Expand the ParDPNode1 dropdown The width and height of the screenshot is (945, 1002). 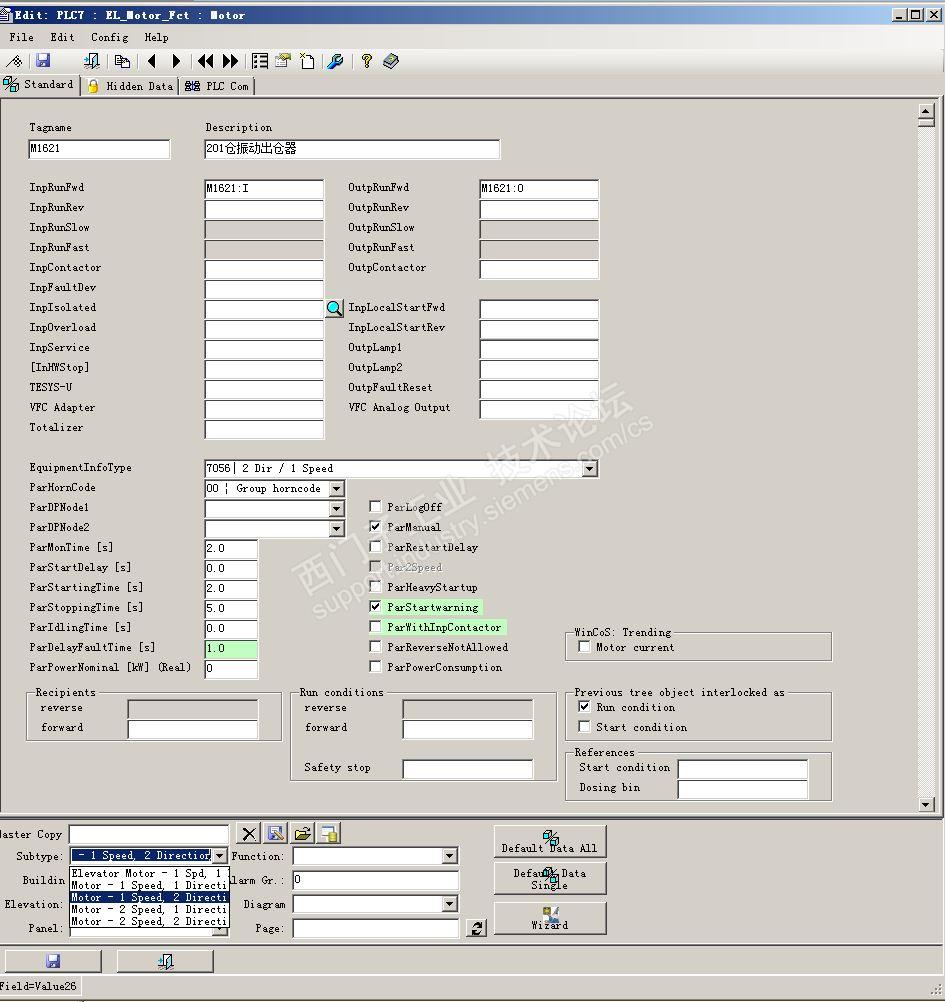coord(337,509)
